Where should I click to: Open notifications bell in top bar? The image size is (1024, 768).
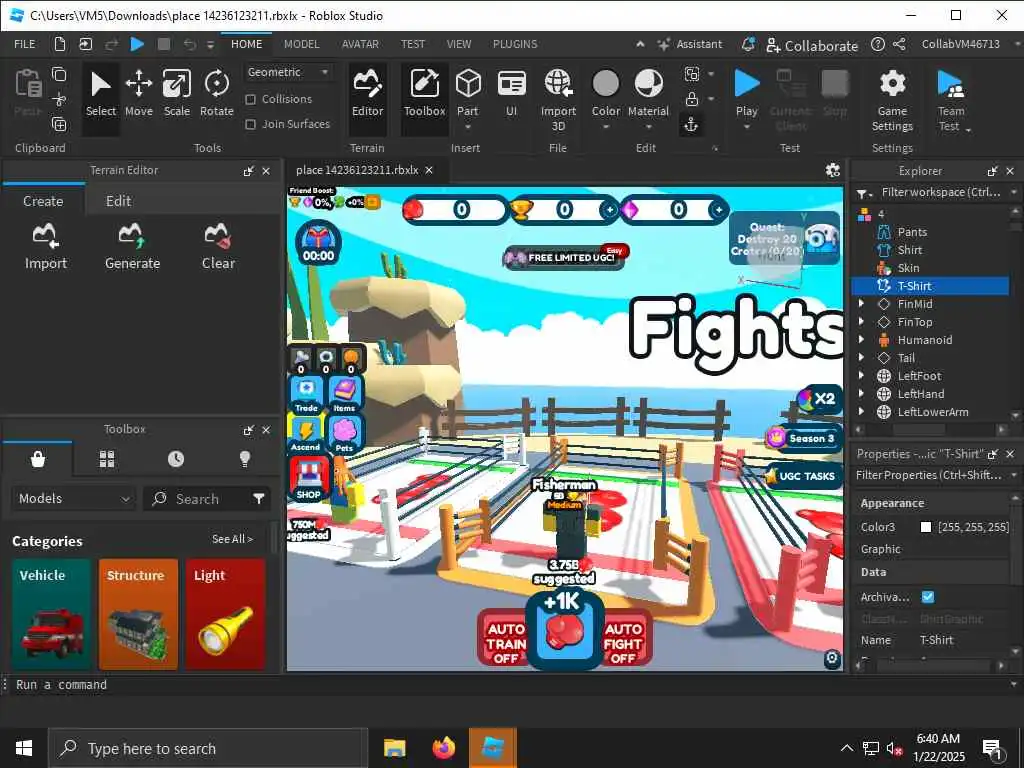tap(748, 44)
